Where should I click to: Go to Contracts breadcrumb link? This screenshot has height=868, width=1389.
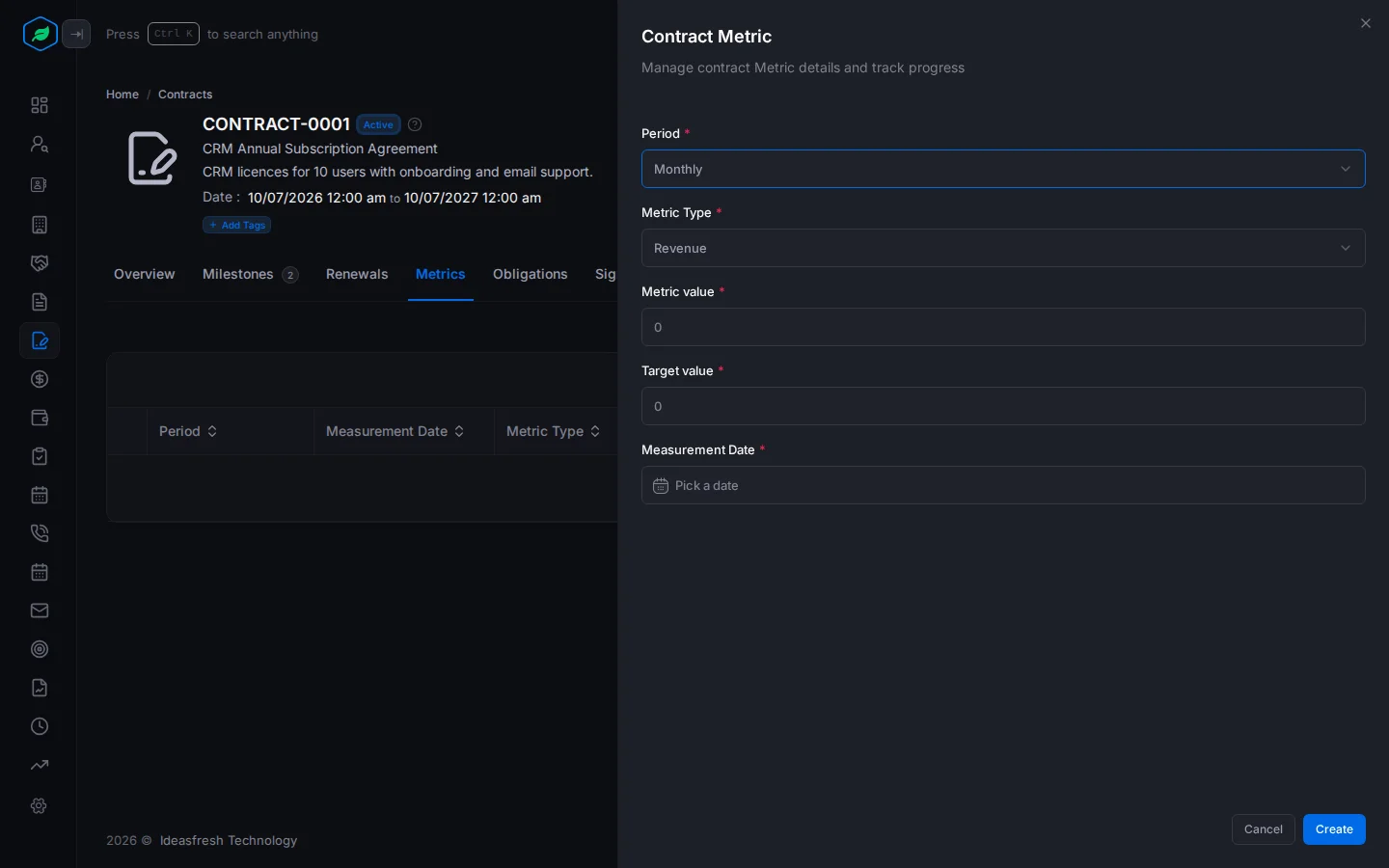tap(185, 95)
